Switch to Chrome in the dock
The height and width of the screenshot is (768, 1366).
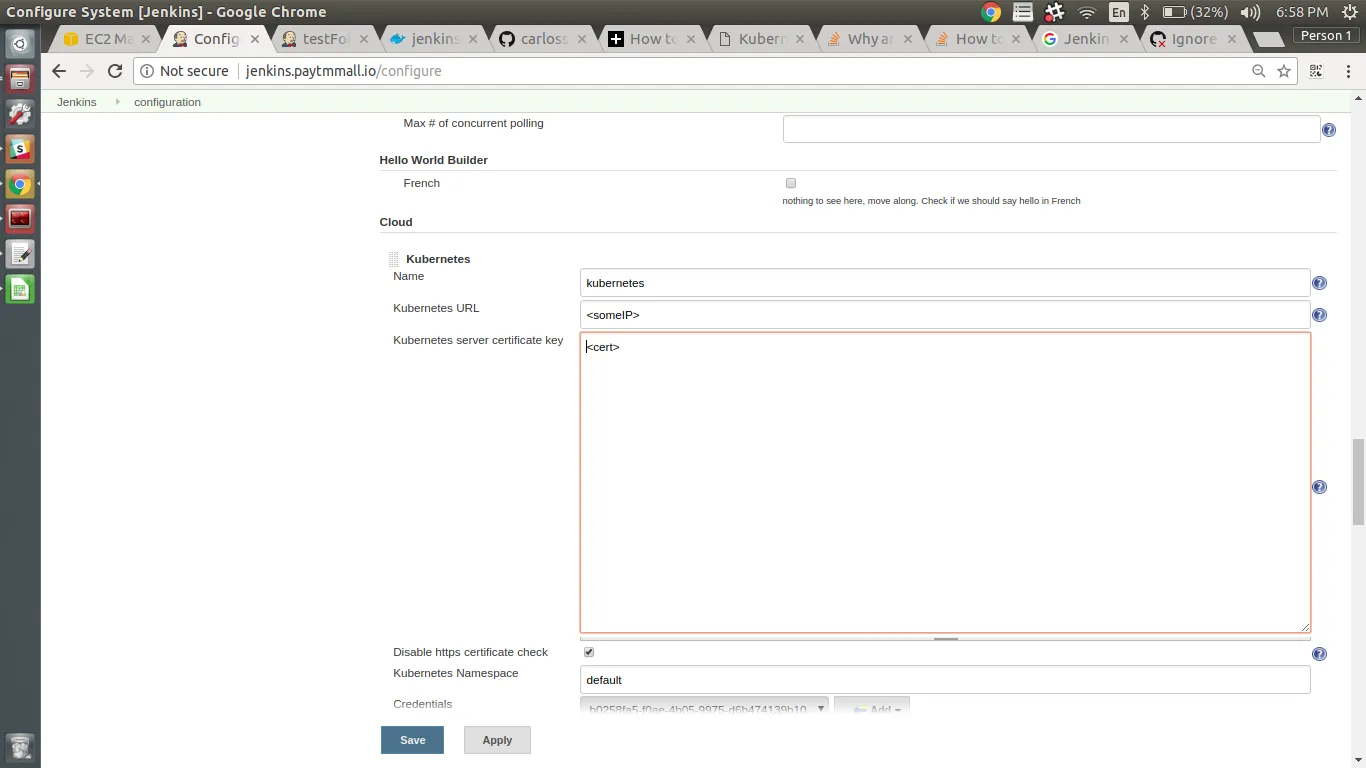tap(20, 184)
